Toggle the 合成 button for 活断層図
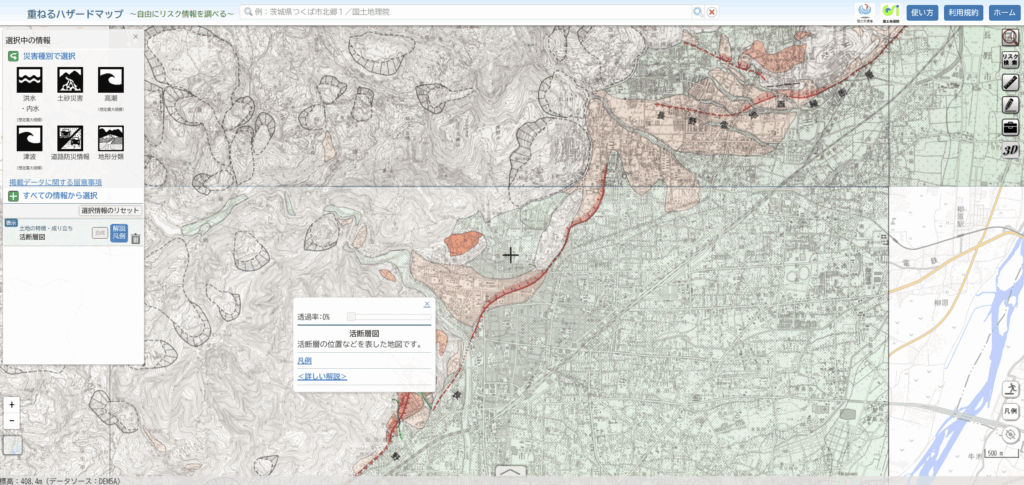This screenshot has width=1024, height=485. [99, 233]
